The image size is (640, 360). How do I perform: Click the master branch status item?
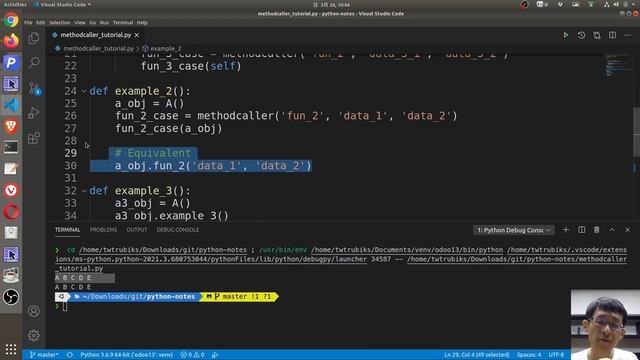tap(44, 355)
